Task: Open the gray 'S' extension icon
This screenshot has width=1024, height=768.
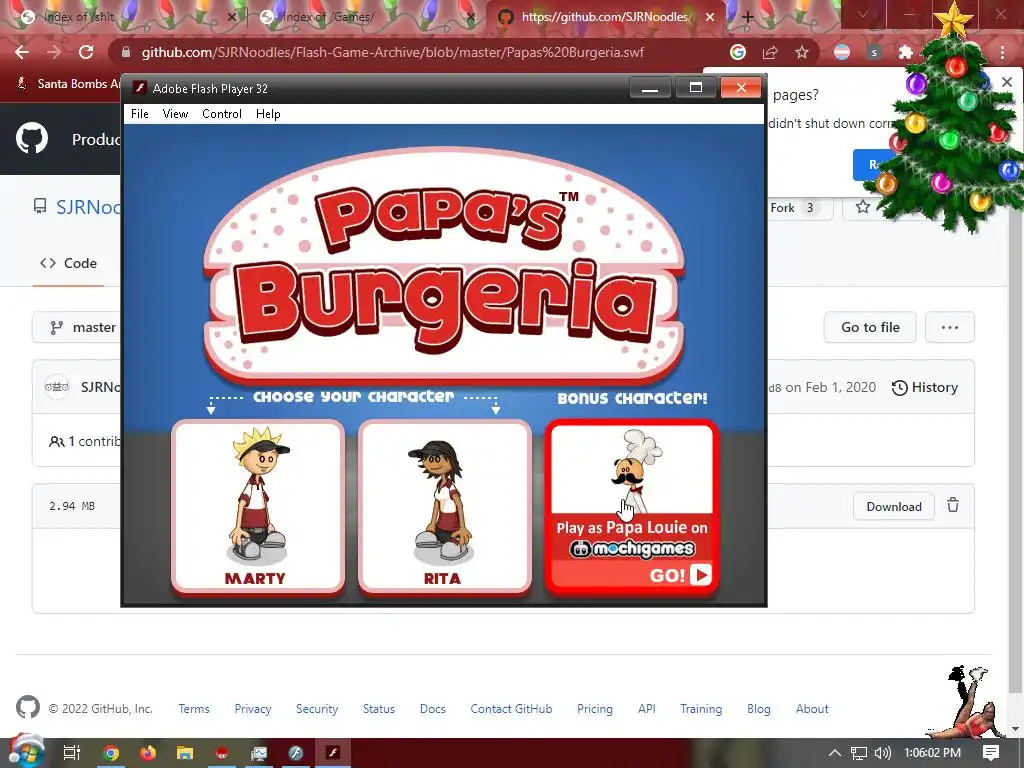Action: click(874, 52)
